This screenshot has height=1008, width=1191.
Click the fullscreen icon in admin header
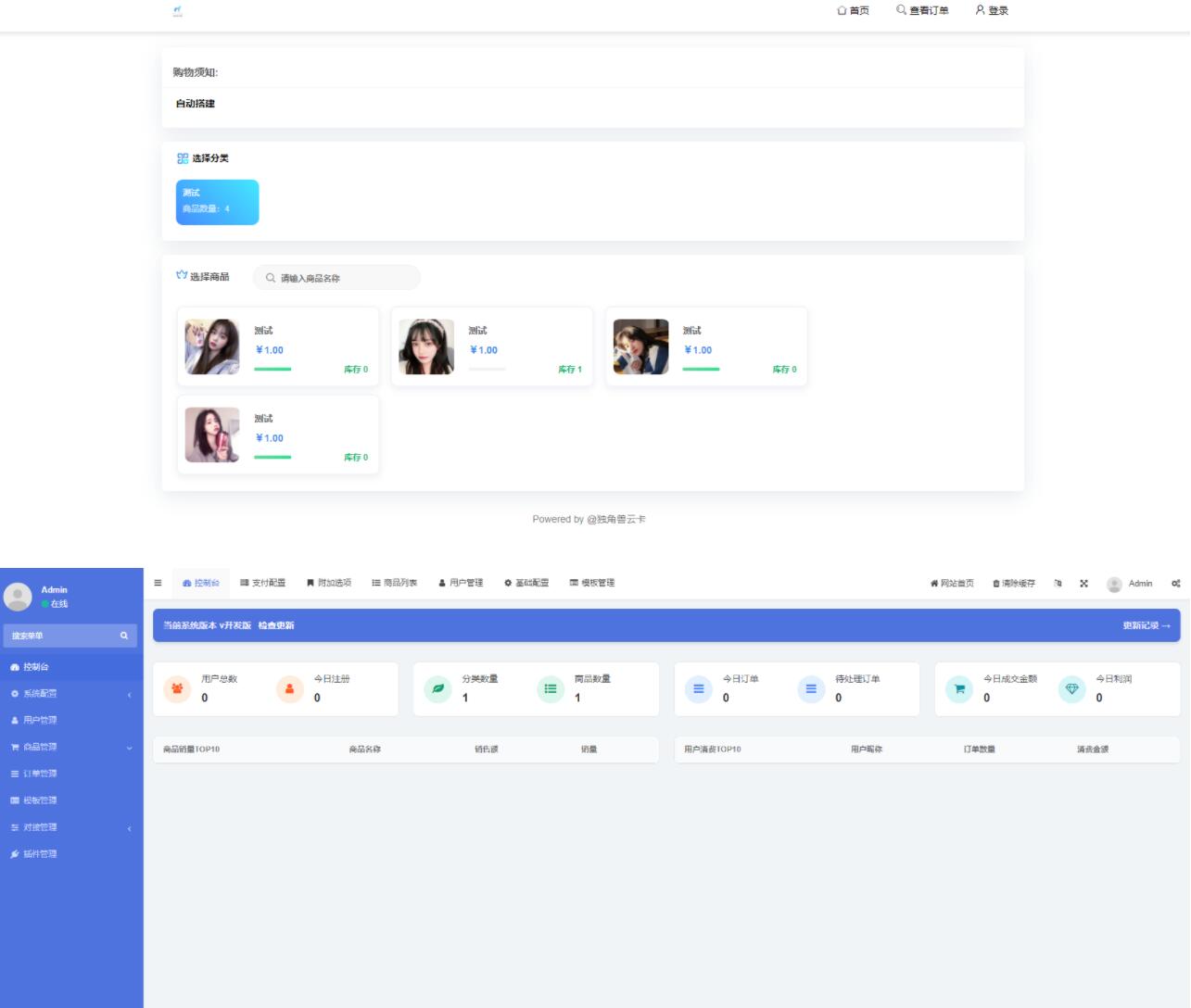(x=1083, y=584)
